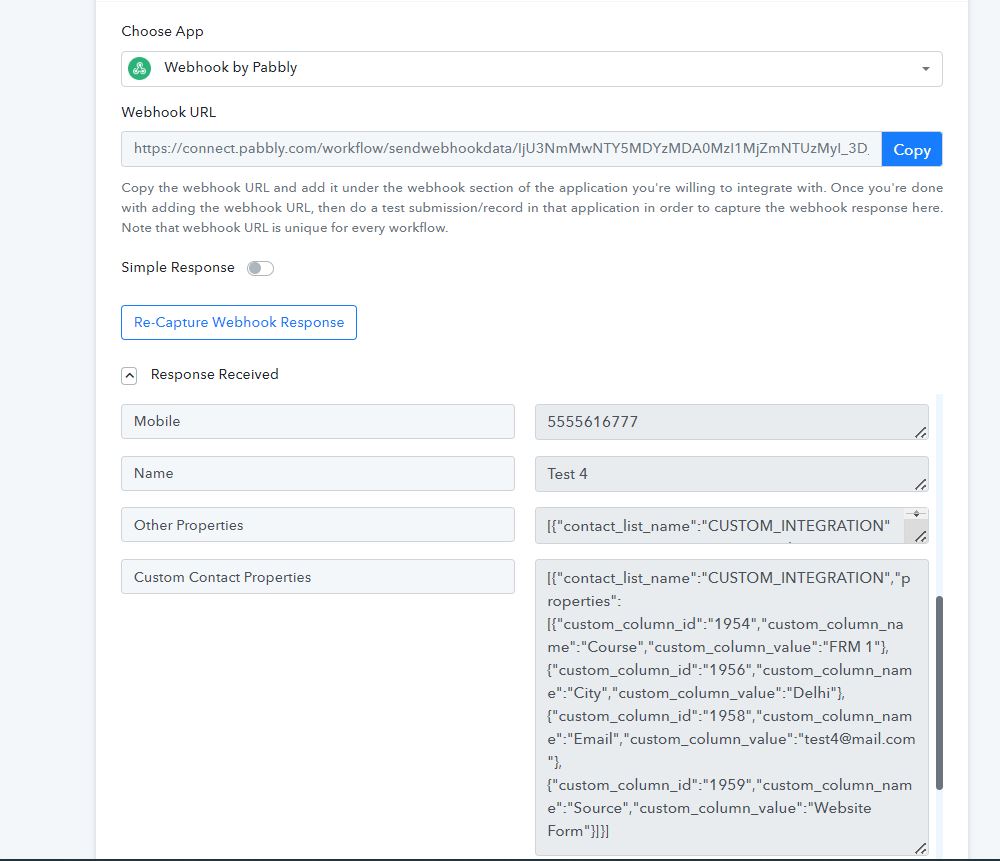Open the Choose App dropdown
1000x861 pixels.
(x=531, y=69)
